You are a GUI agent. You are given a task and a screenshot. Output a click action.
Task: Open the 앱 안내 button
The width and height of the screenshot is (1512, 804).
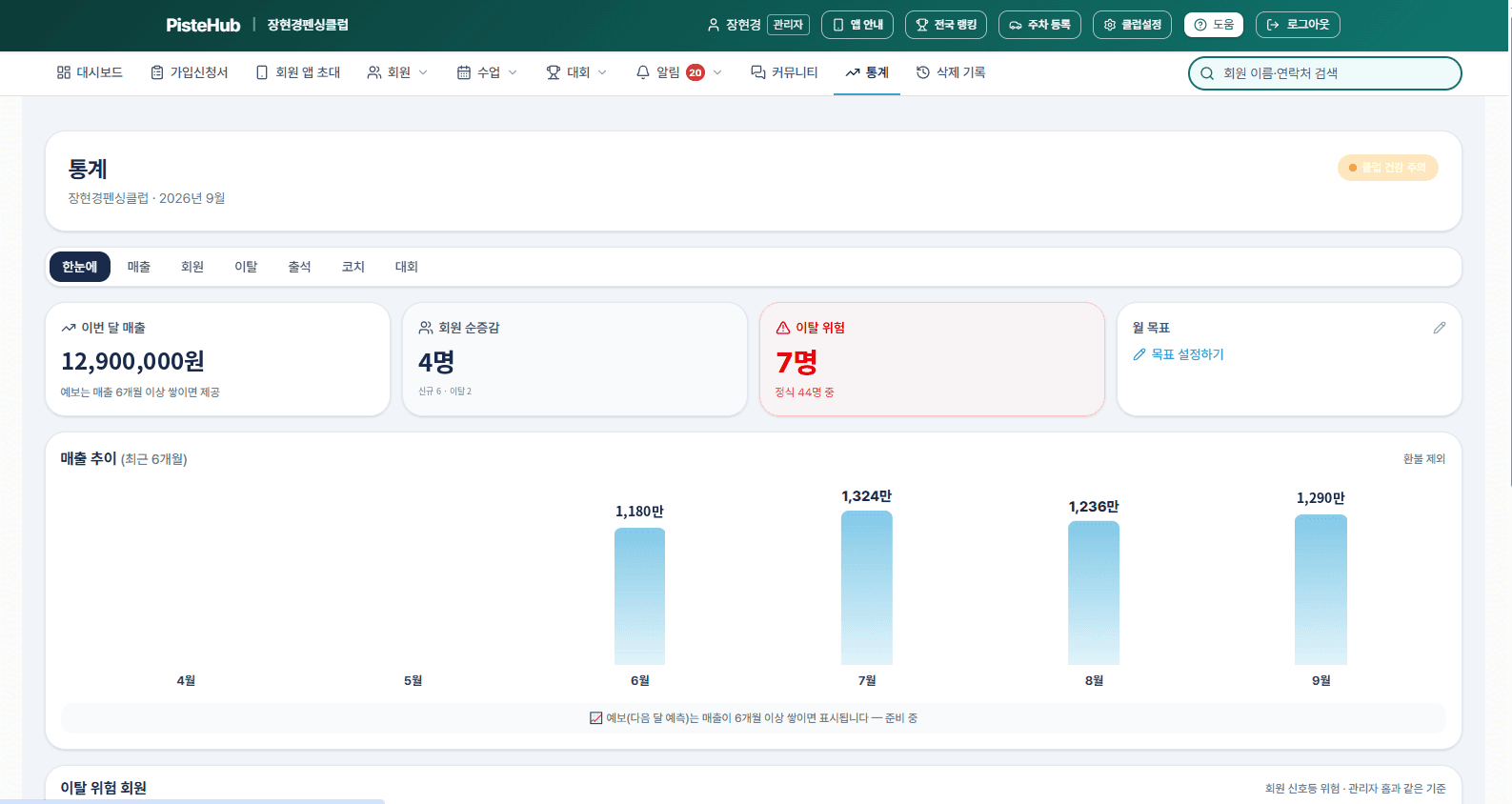857,25
